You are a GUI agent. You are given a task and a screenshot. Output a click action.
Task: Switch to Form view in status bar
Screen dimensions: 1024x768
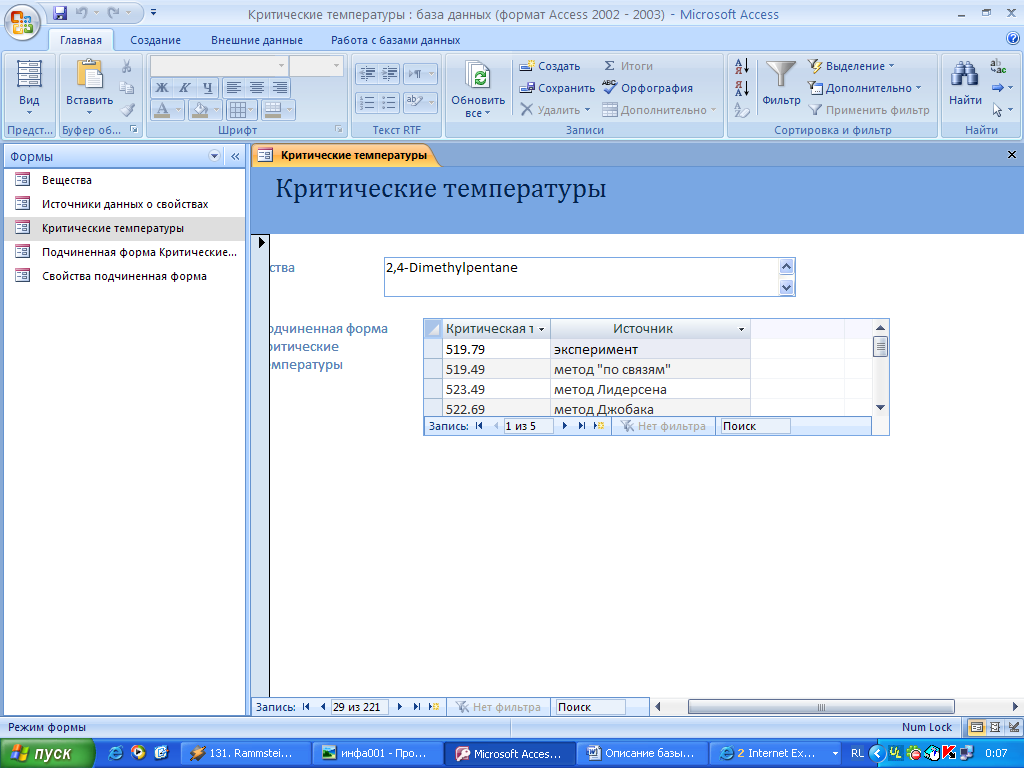(977, 727)
